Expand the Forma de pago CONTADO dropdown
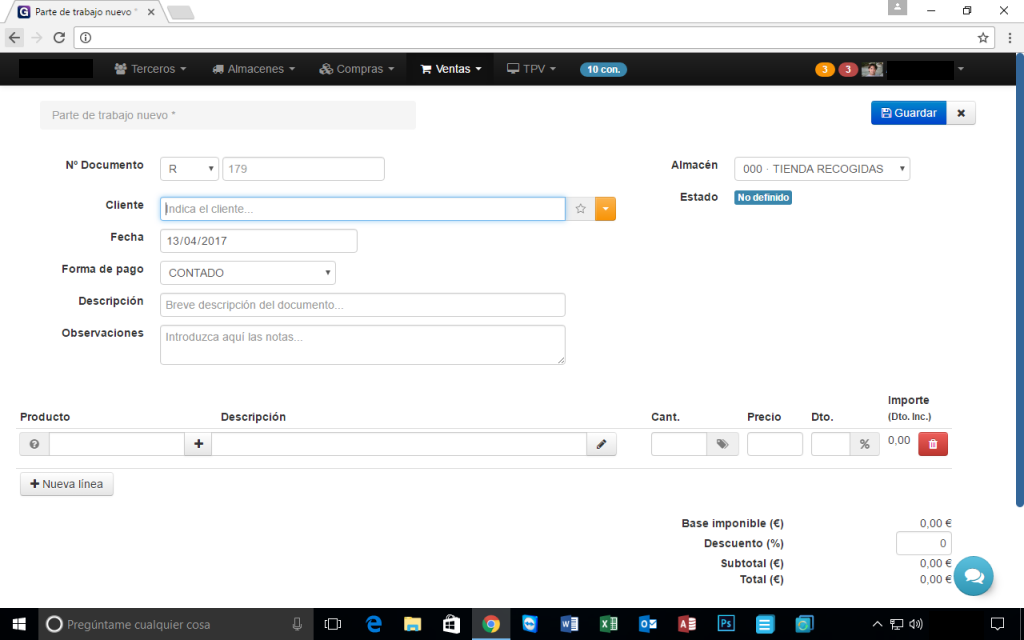This screenshot has width=1024, height=640. coord(248,273)
